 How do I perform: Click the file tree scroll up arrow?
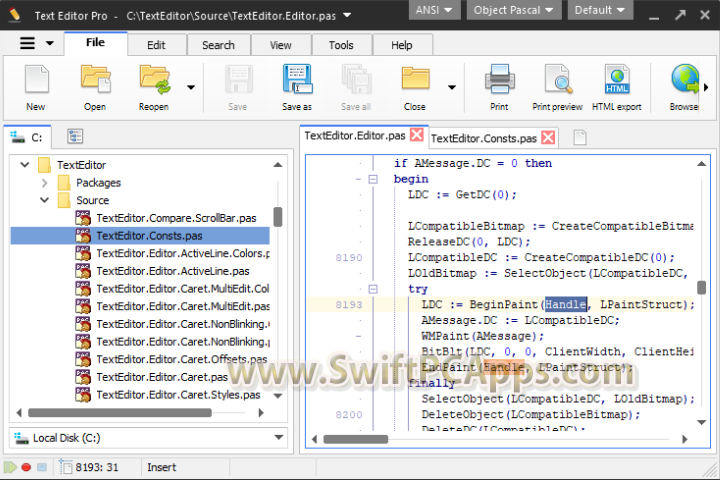point(278,164)
